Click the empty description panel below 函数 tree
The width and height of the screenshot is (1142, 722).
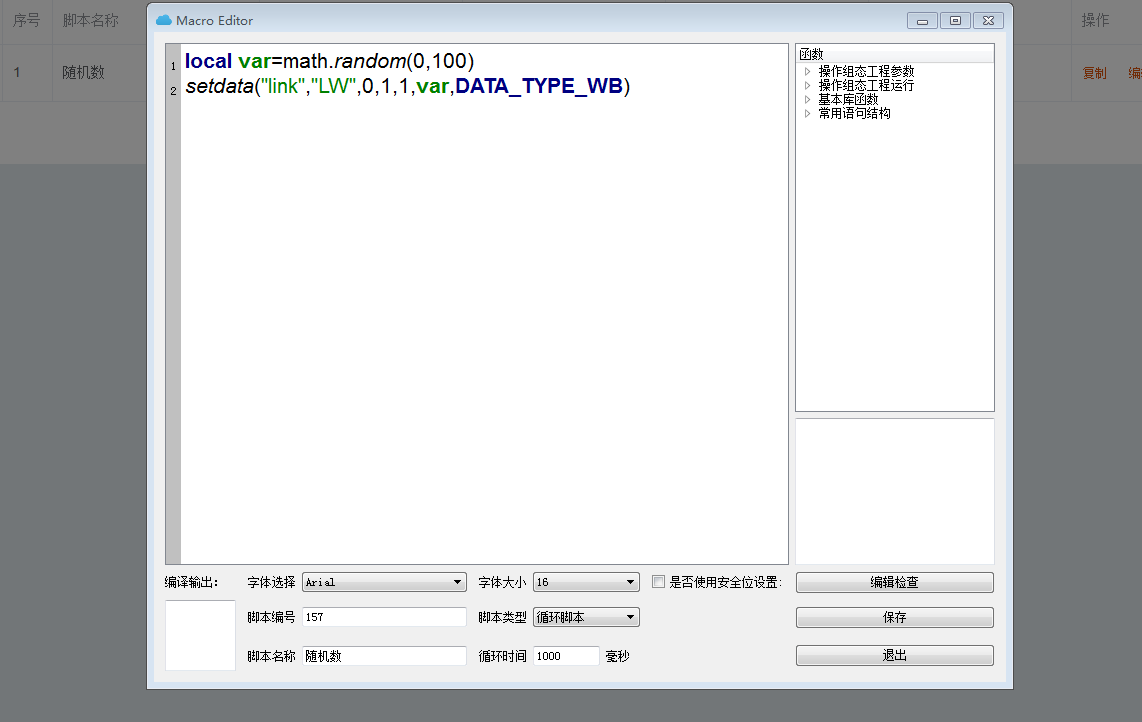click(x=894, y=491)
